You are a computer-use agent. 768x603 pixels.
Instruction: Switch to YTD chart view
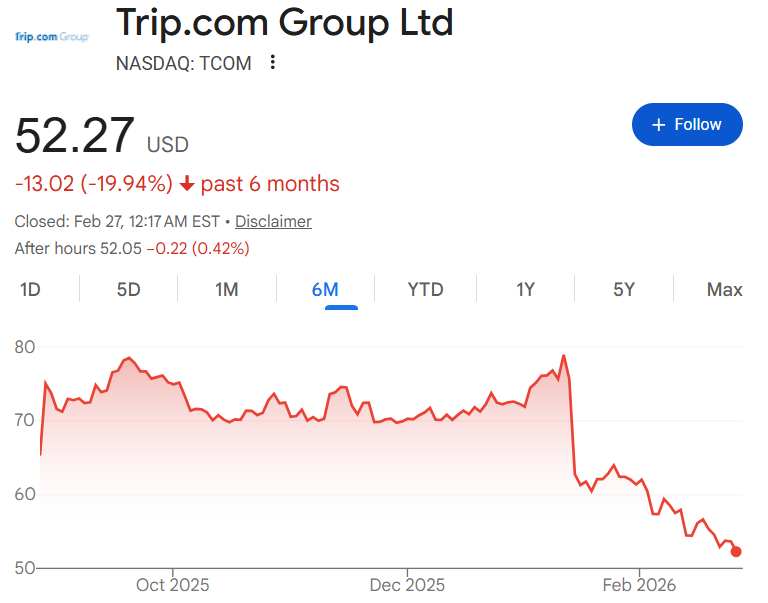[x=425, y=290]
